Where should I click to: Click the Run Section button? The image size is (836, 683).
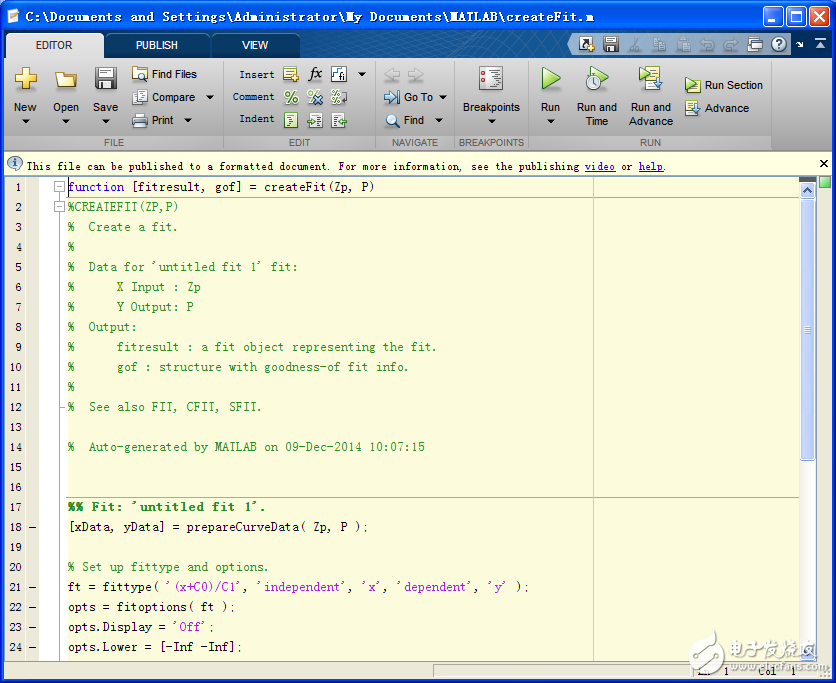click(x=724, y=86)
